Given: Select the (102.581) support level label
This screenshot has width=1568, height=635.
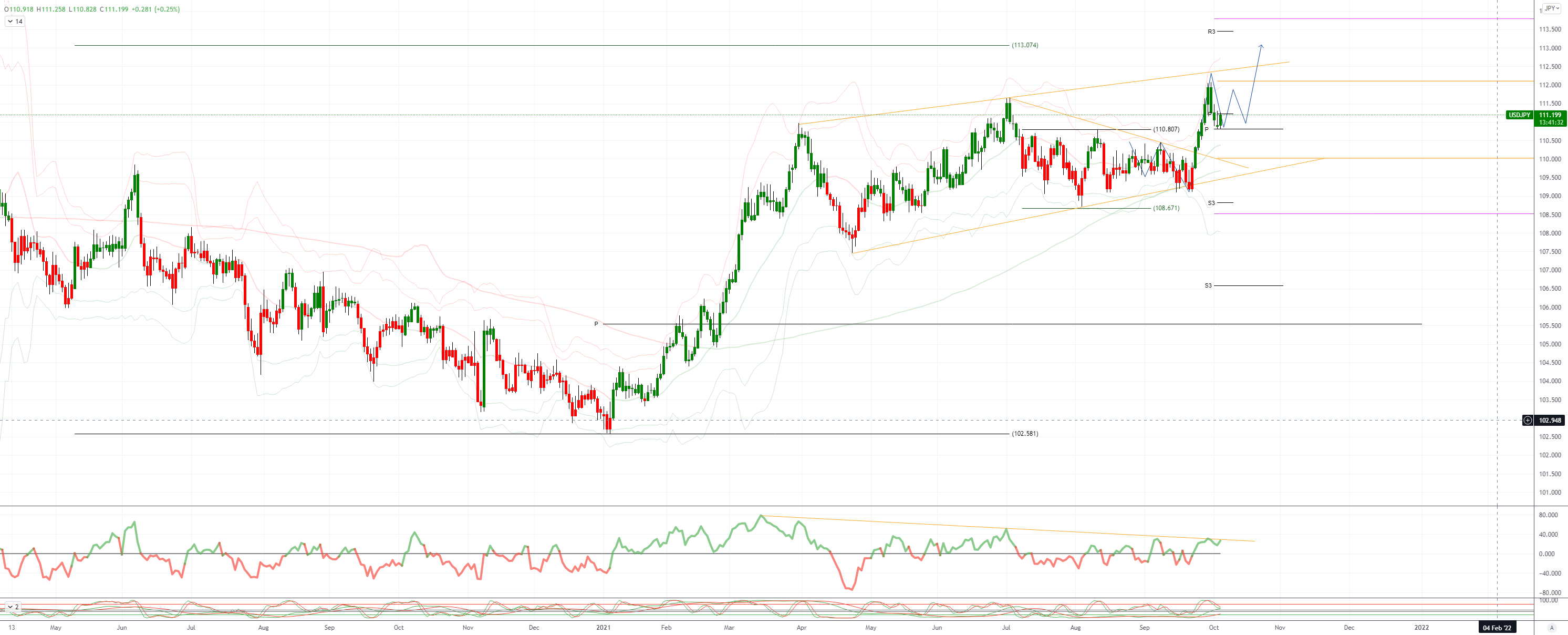Looking at the screenshot, I should coord(1025,433).
